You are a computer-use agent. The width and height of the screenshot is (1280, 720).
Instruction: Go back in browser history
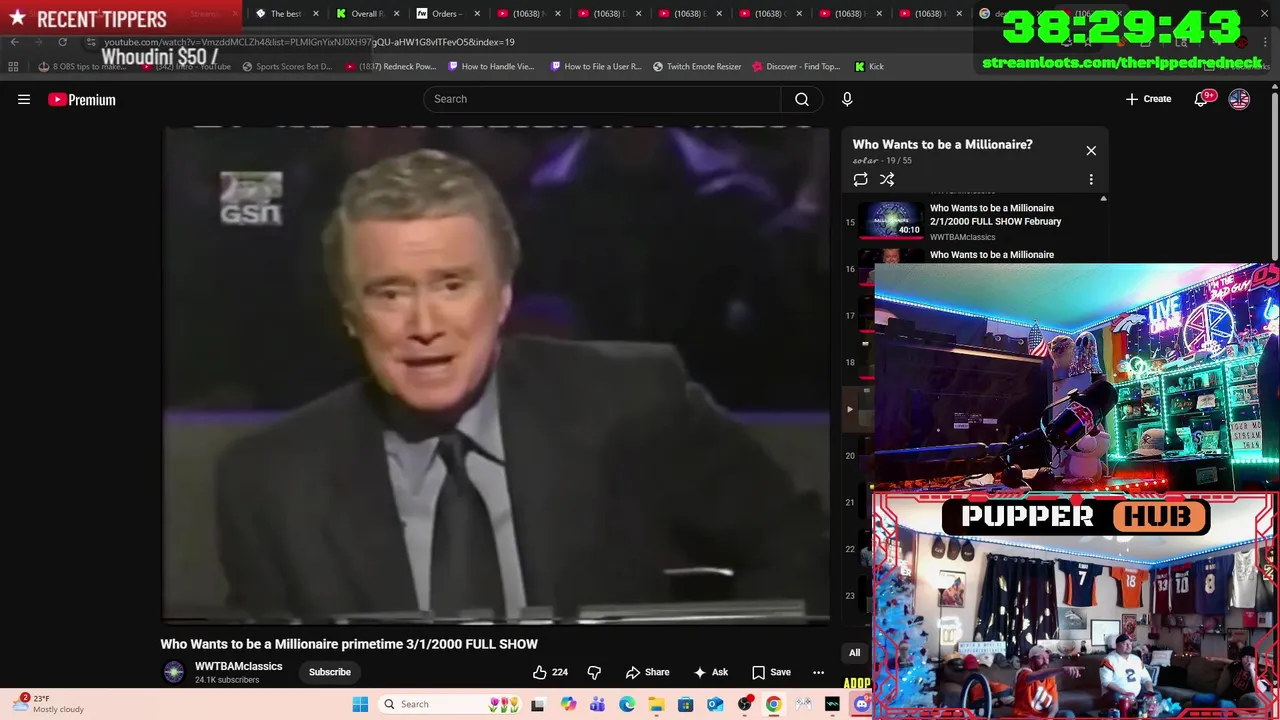pos(14,42)
